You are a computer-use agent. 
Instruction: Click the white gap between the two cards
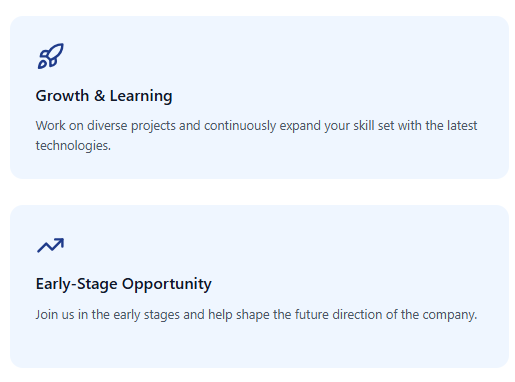pyautogui.click(x=259, y=192)
